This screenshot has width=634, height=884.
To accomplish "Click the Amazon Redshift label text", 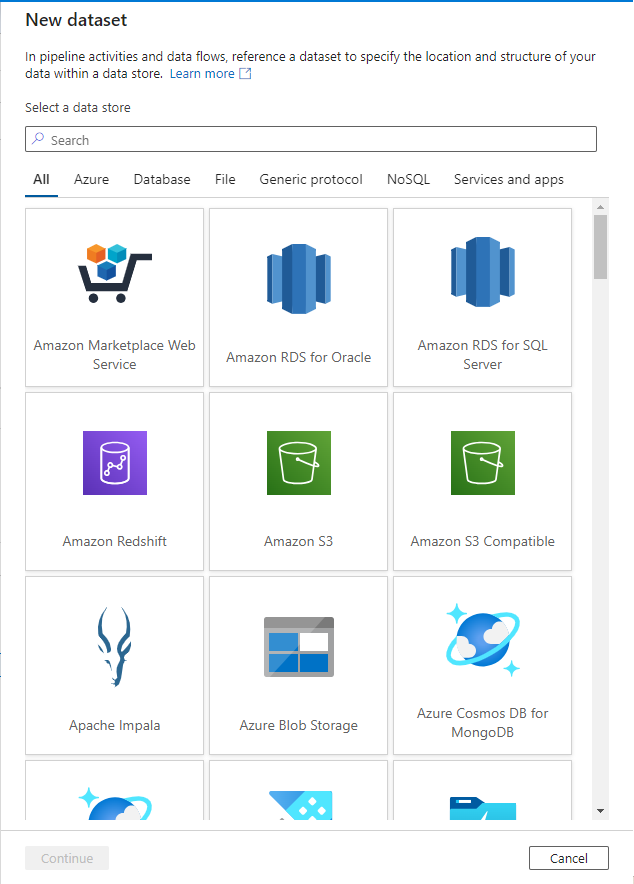I will [x=114, y=541].
